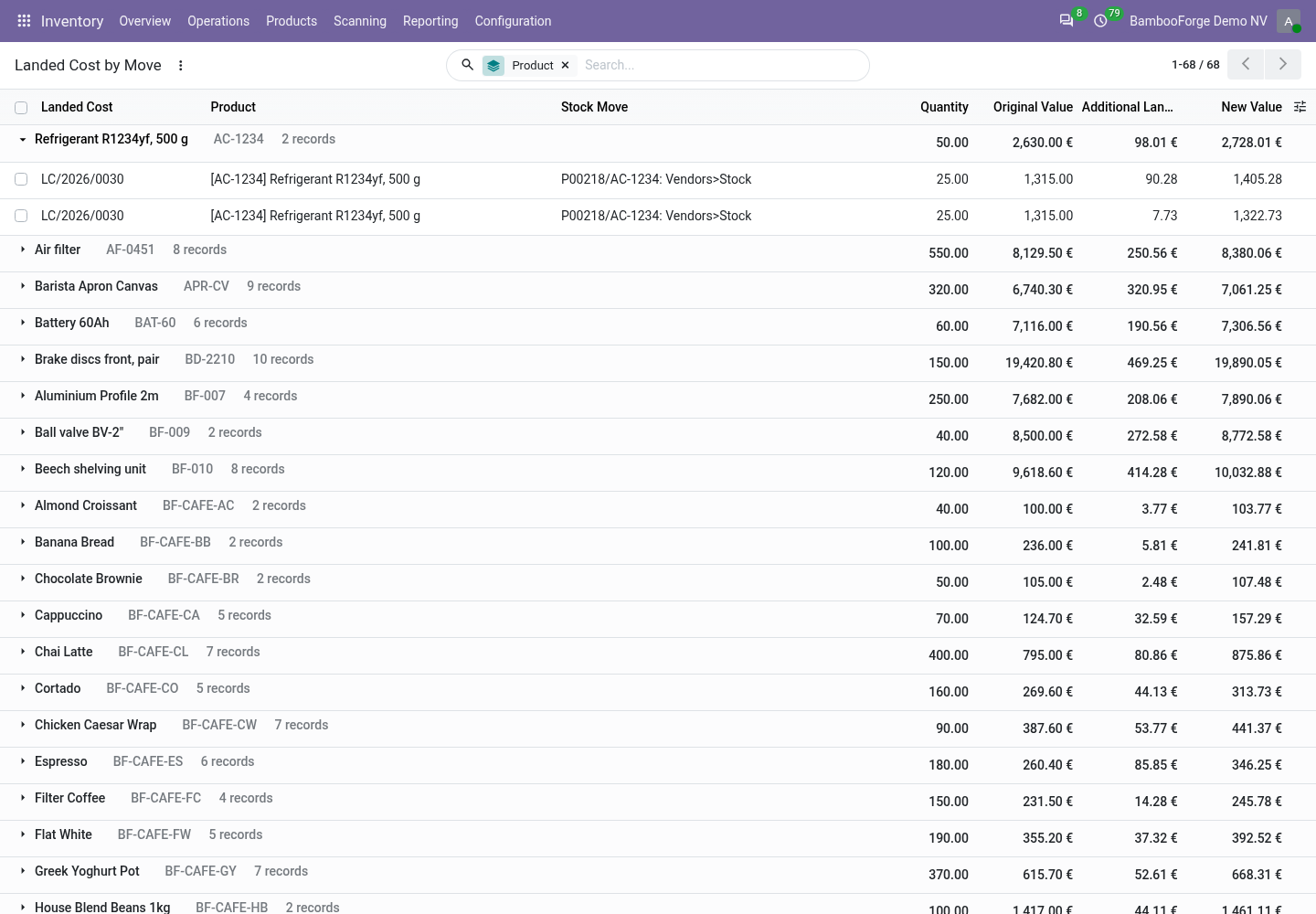Go to the next page arrow
This screenshot has width=1316, height=914.
[x=1283, y=64]
